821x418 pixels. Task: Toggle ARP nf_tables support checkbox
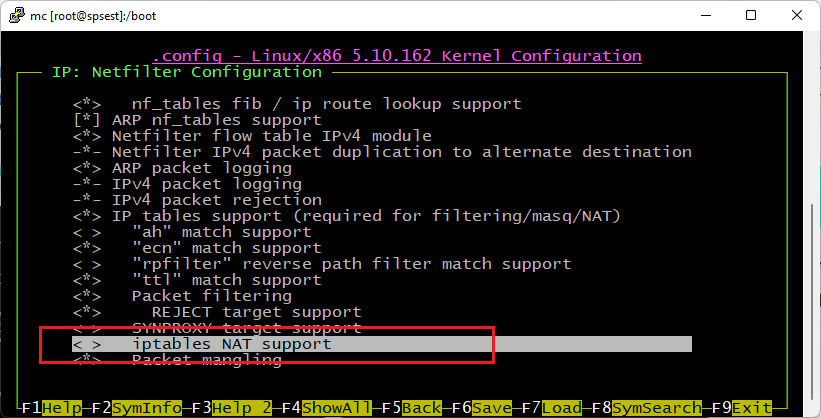click(85, 120)
